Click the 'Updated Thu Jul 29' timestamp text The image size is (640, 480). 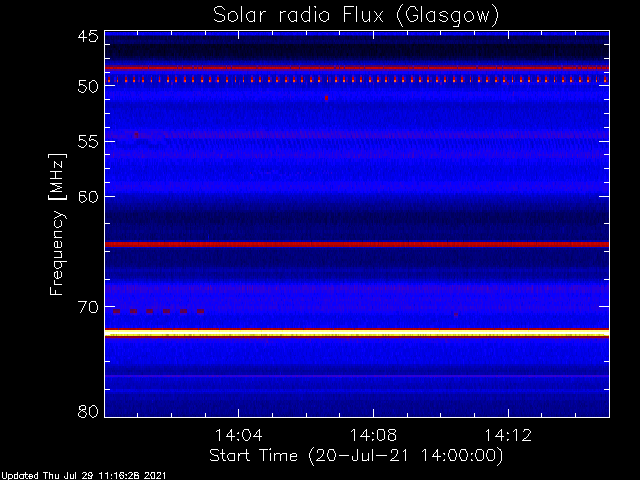[84, 476]
